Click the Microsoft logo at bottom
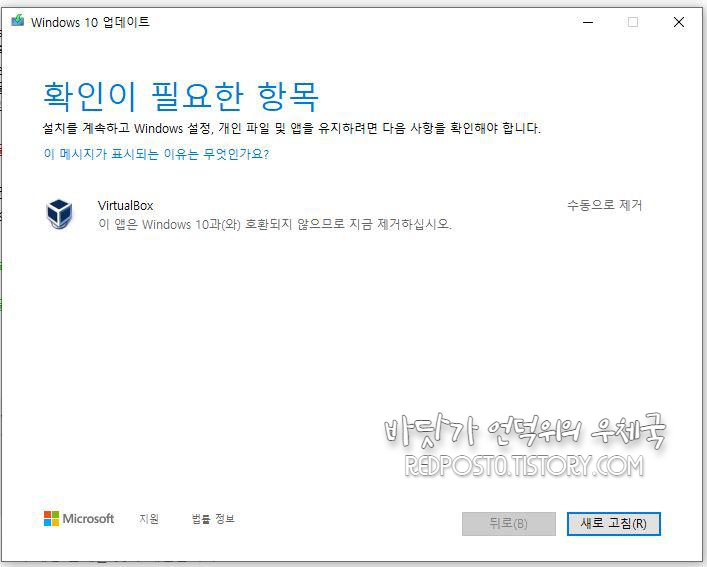707x567 pixels. point(79,518)
